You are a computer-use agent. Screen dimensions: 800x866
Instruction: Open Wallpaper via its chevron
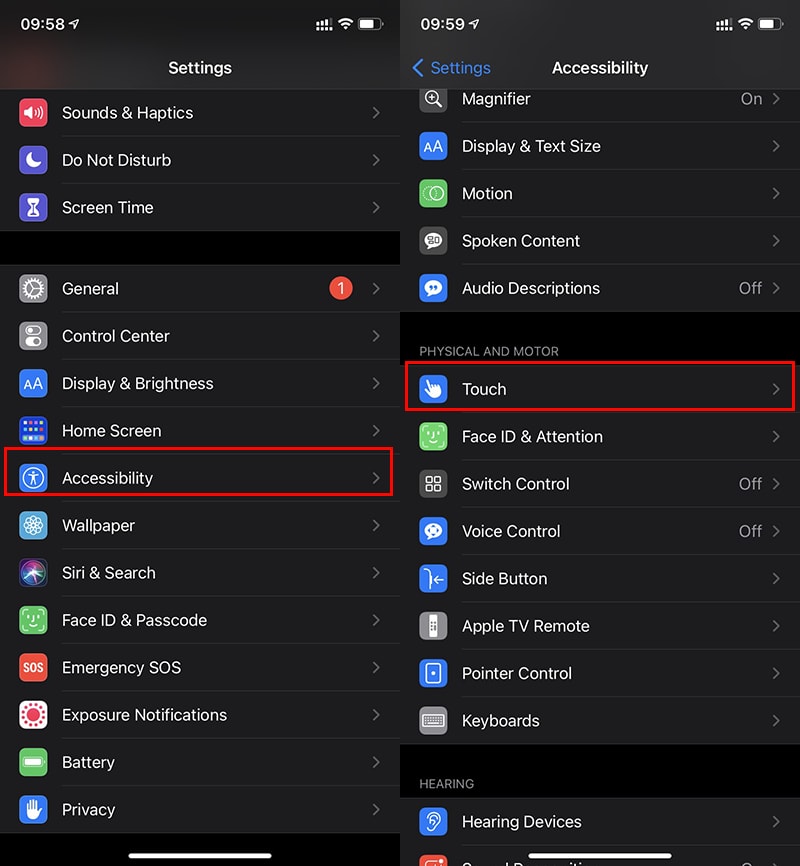click(x=376, y=525)
